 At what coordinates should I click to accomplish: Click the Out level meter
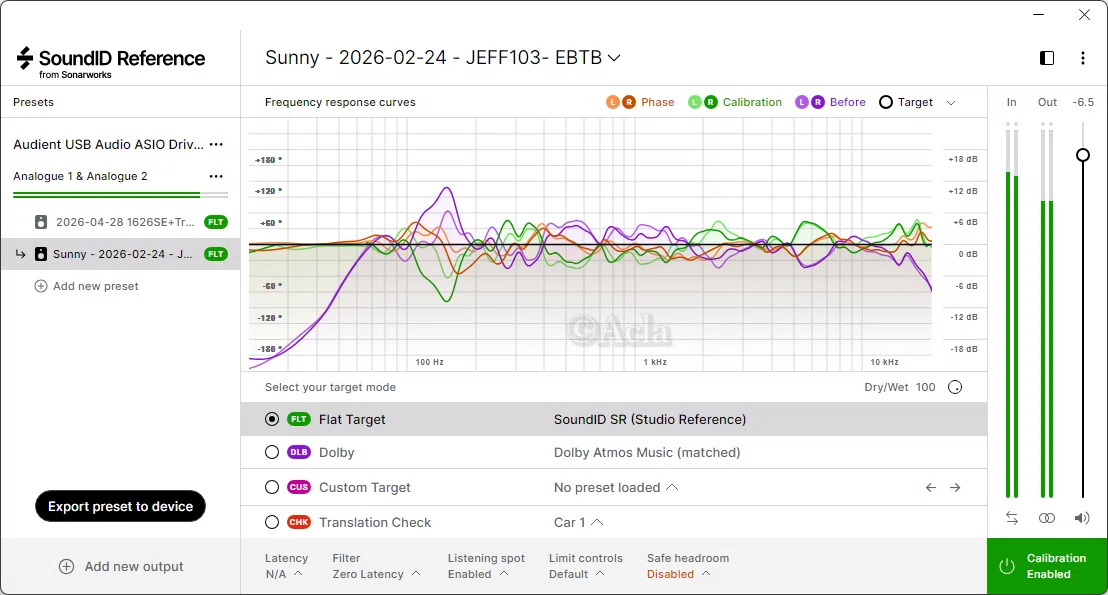pos(1047,310)
